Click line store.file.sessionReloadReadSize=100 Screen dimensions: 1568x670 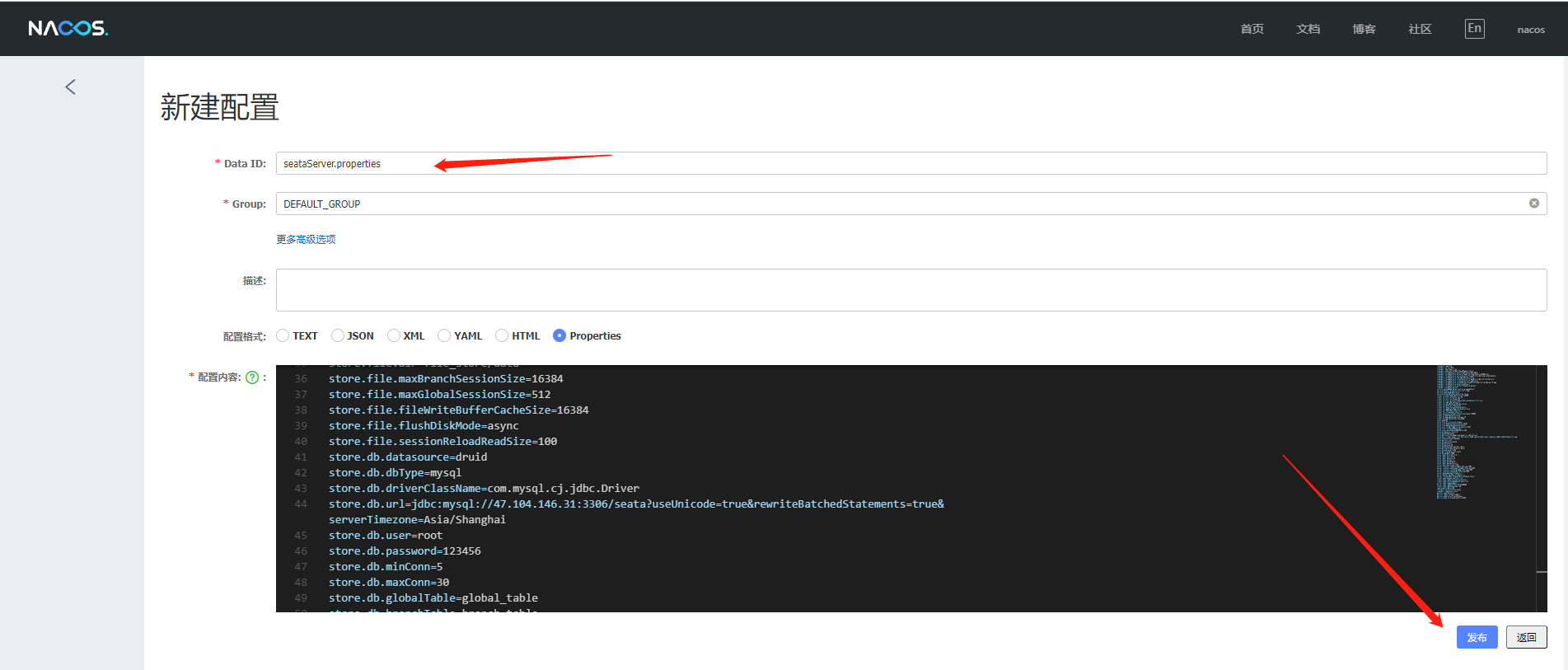442,442
